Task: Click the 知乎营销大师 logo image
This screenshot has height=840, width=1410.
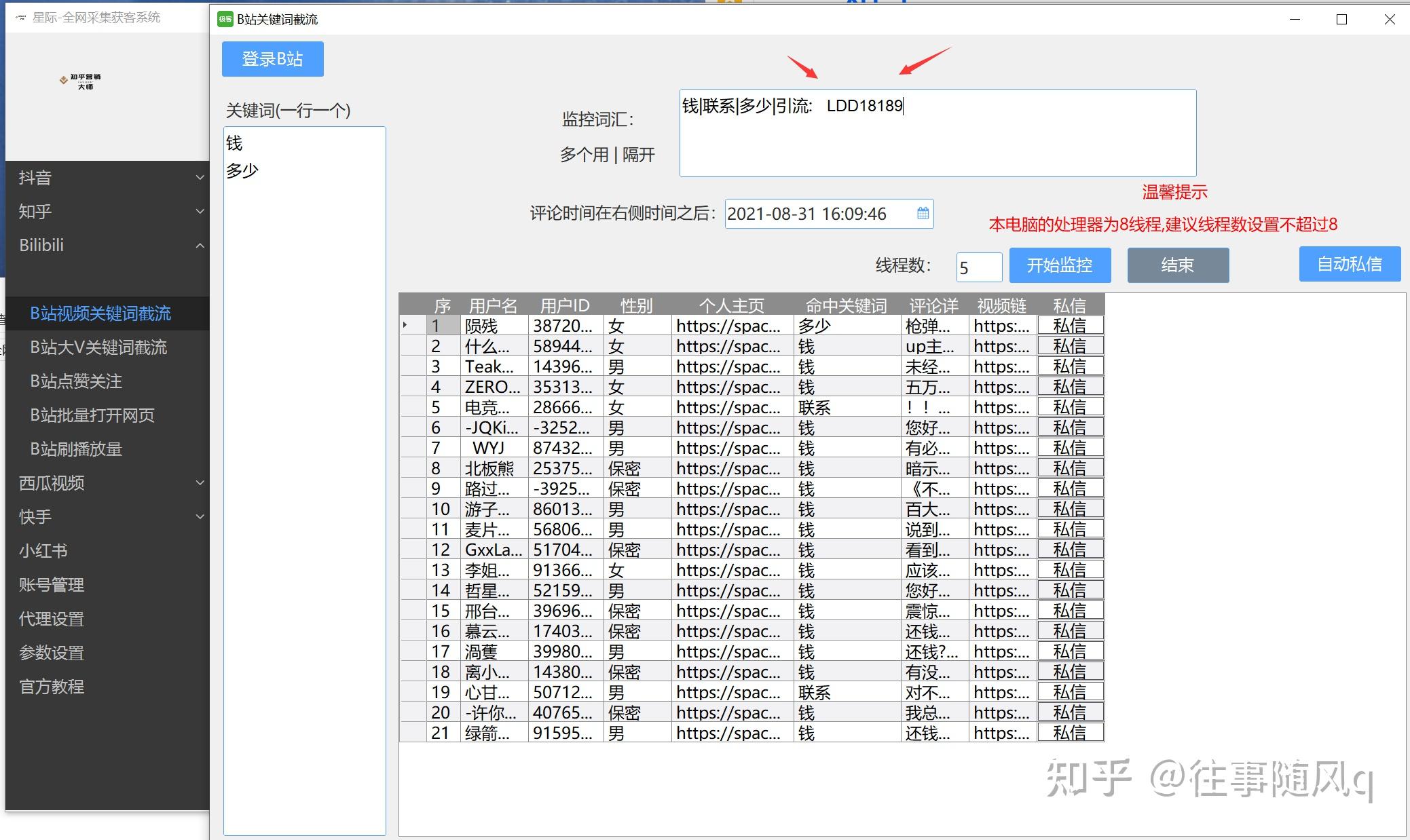Action: tap(80, 81)
